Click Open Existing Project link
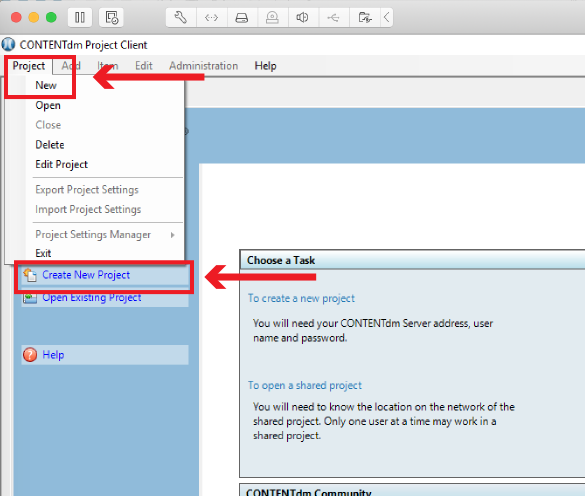 (x=91, y=298)
